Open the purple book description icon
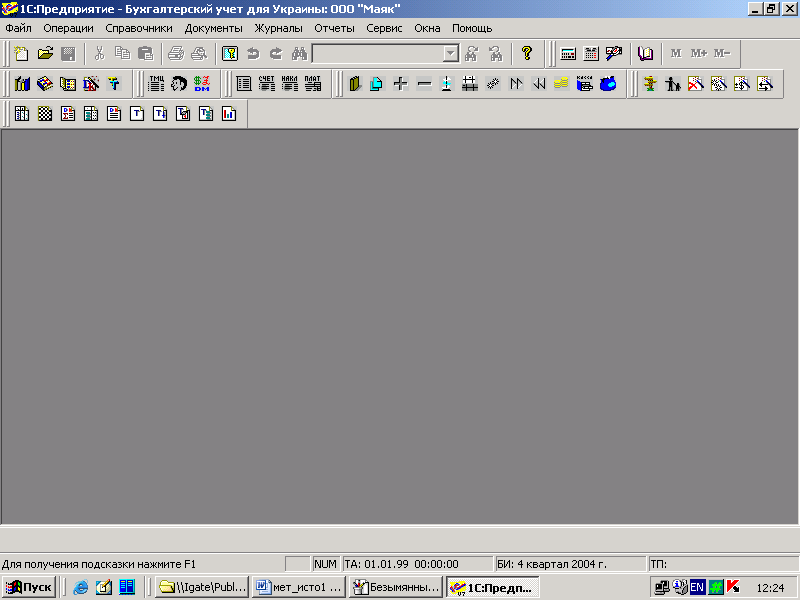The width and height of the screenshot is (800, 600). [645, 54]
